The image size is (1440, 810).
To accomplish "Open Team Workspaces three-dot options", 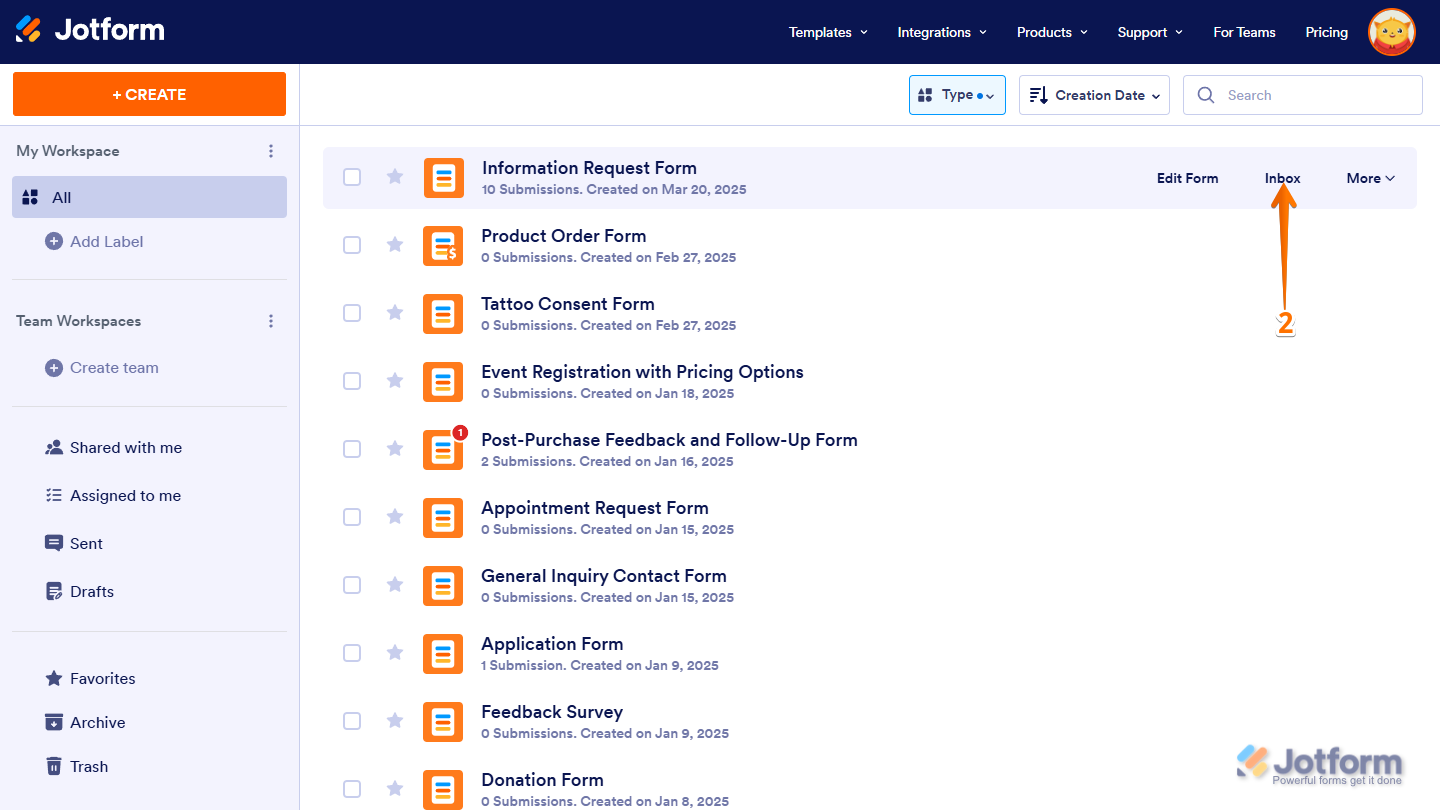I will pos(271,321).
